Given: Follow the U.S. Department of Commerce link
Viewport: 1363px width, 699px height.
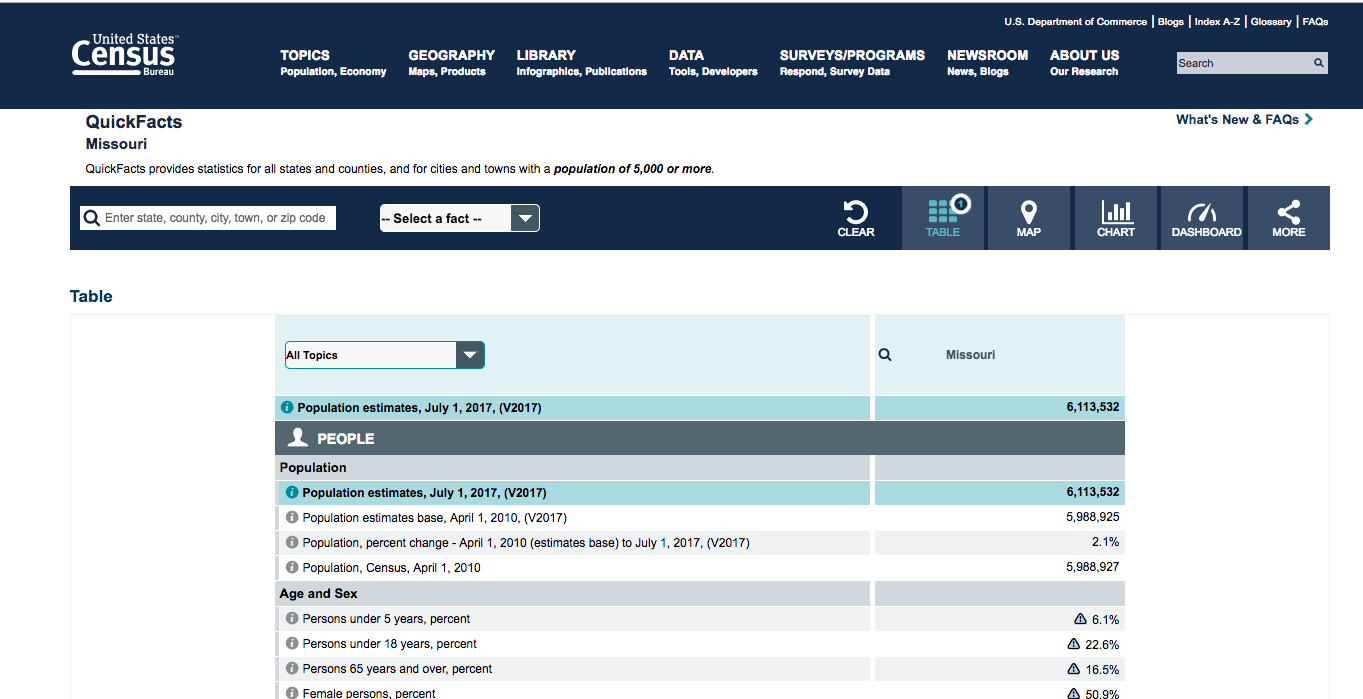Looking at the screenshot, I should [x=1075, y=22].
